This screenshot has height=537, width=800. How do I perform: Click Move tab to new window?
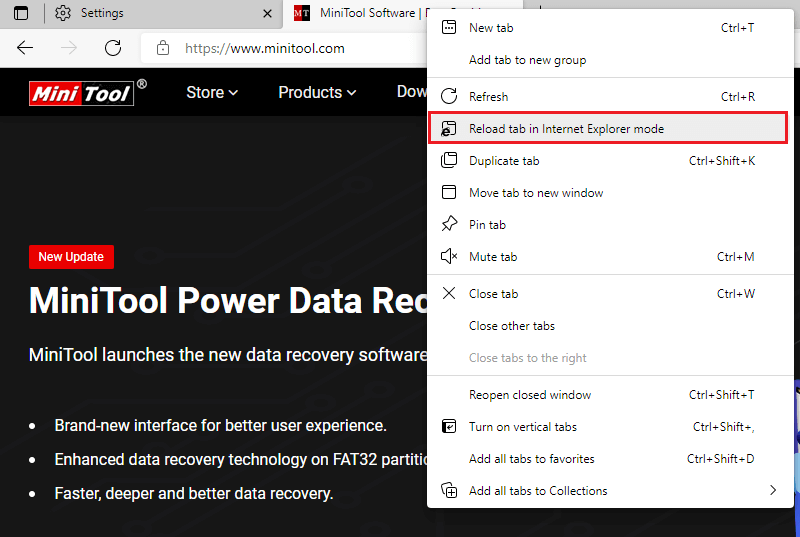pos(536,193)
